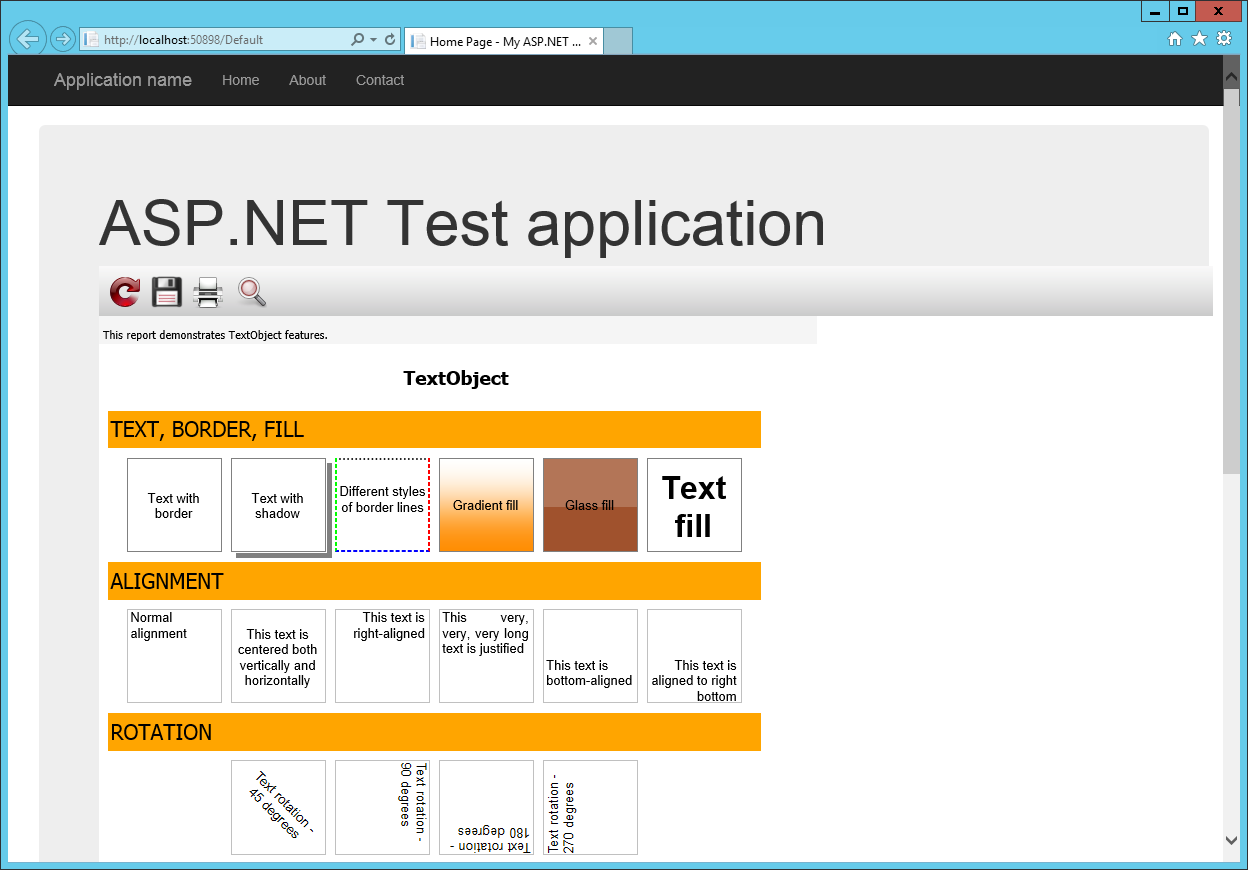Click the page scrollbar down arrow
The height and width of the screenshot is (870, 1248).
coord(1231,841)
